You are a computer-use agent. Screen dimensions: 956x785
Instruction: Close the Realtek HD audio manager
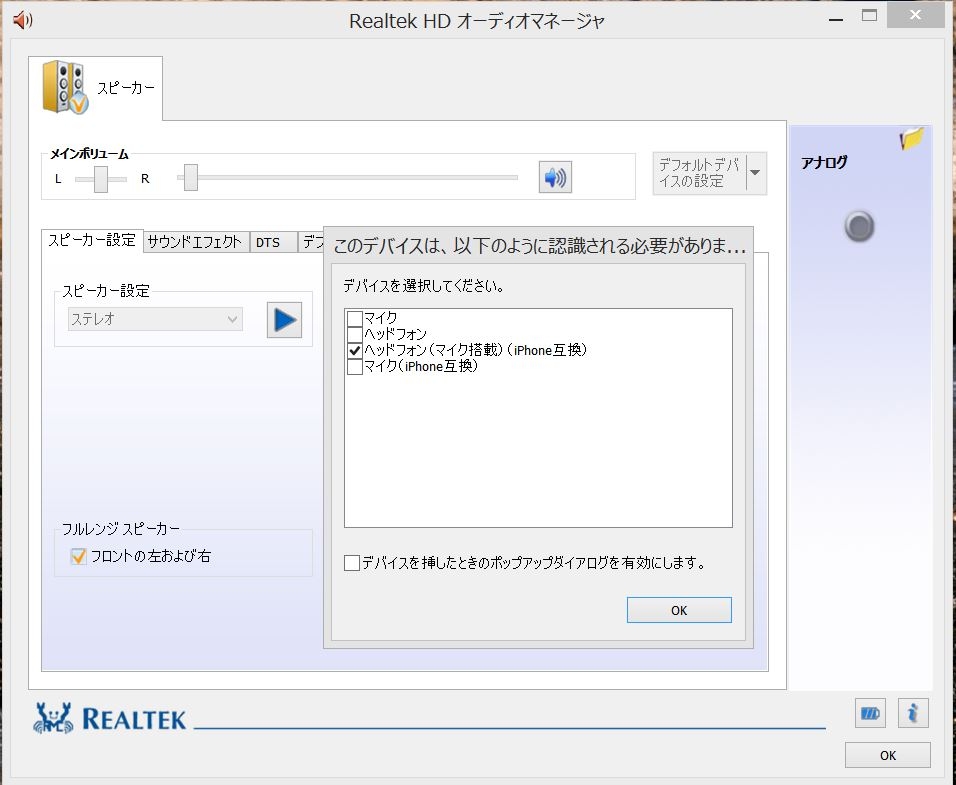(915, 15)
